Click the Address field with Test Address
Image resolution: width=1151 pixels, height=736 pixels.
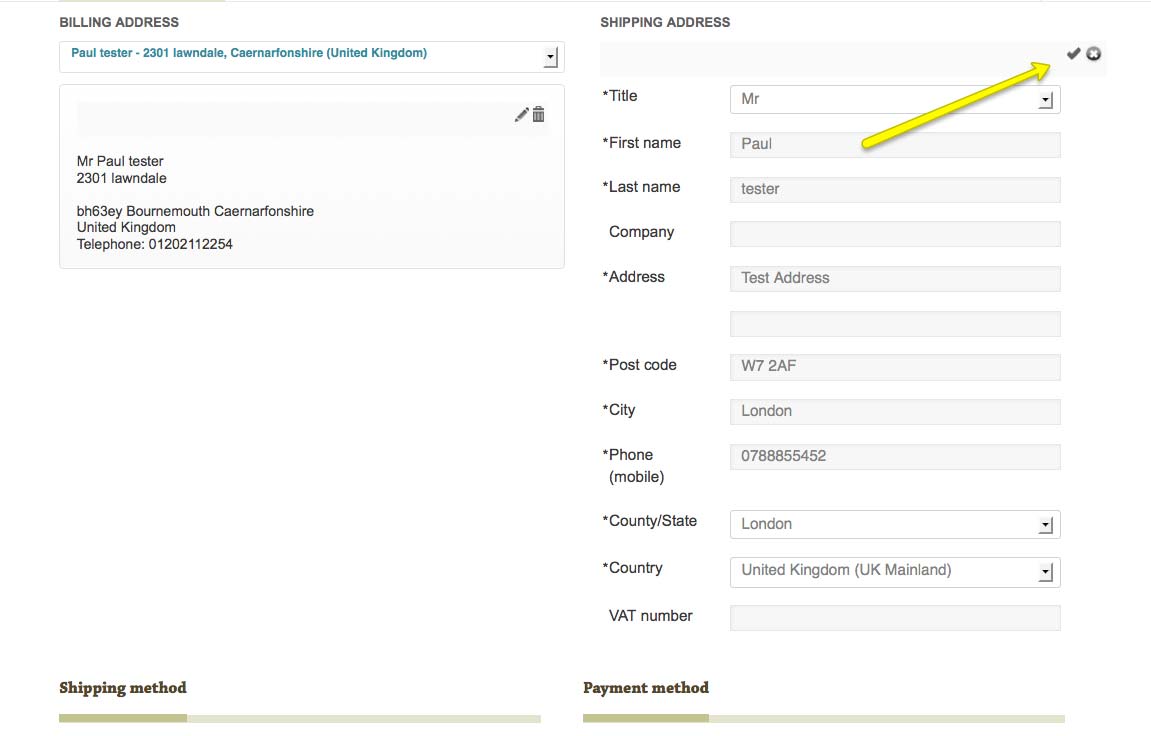click(894, 279)
